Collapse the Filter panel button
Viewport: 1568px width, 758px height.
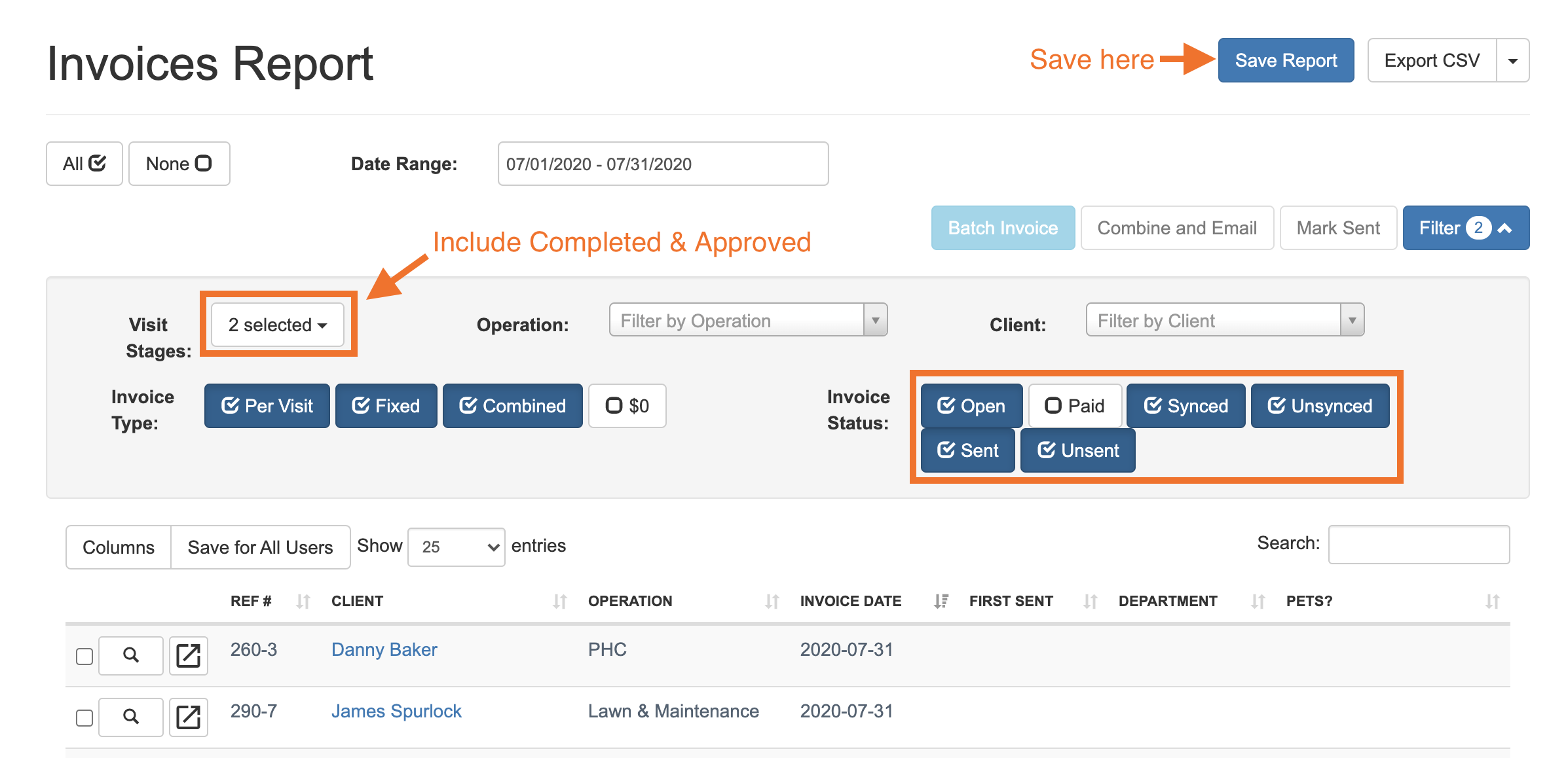point(1465,228)
